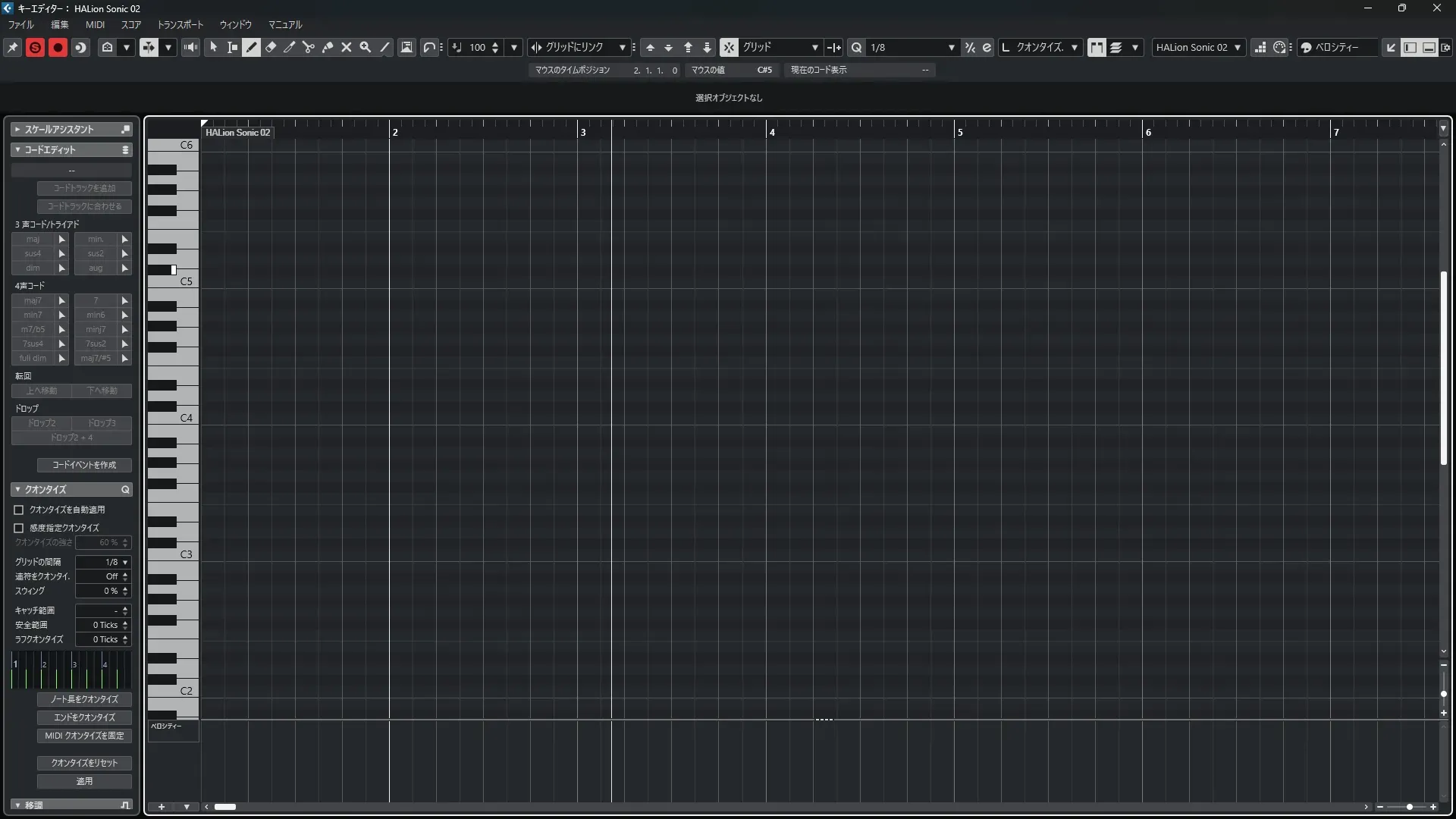Select the Object Selection arrow tool
Viewport: 1456px width, 819px height.
214,47
